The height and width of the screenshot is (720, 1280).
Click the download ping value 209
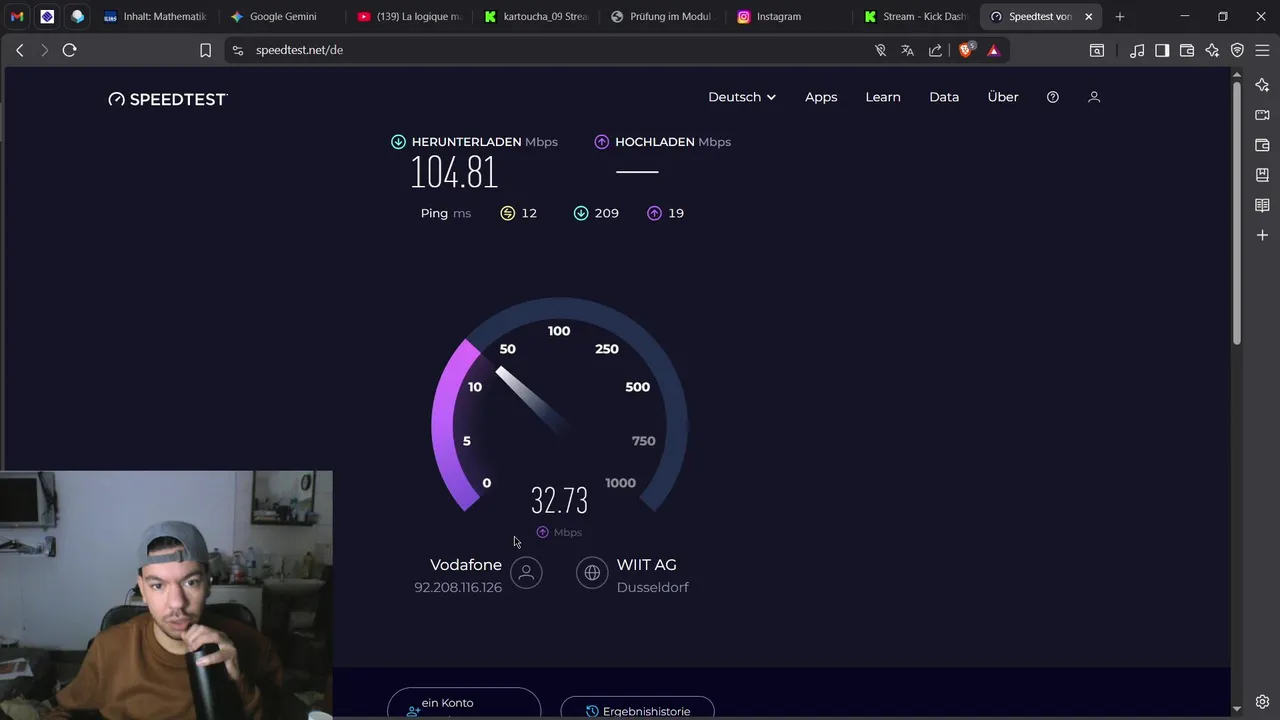(607, 213)
